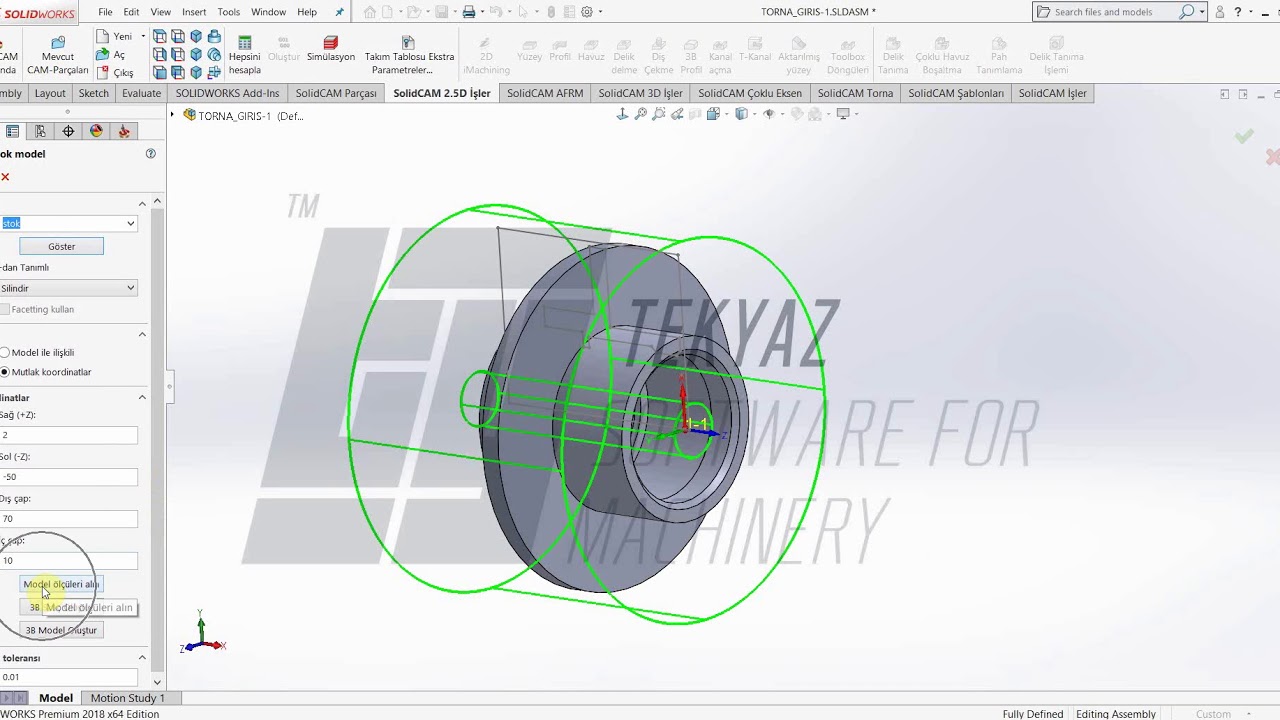Open the Yeni dropdown arrow
This screenshot has width=1280, height=720.
pos(143,37)
